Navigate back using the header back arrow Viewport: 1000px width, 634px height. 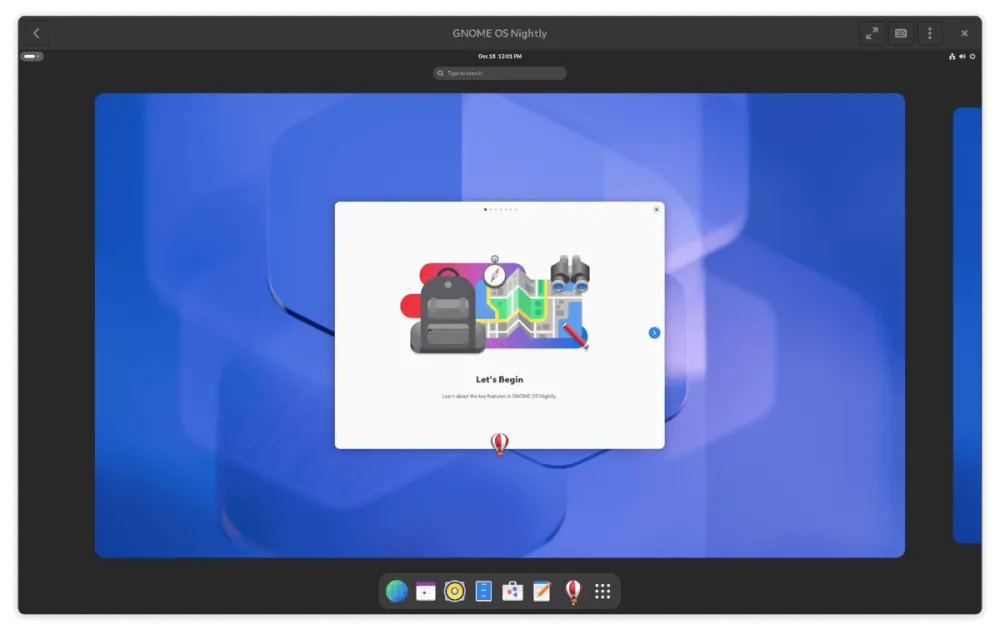[x=35, y=32]
